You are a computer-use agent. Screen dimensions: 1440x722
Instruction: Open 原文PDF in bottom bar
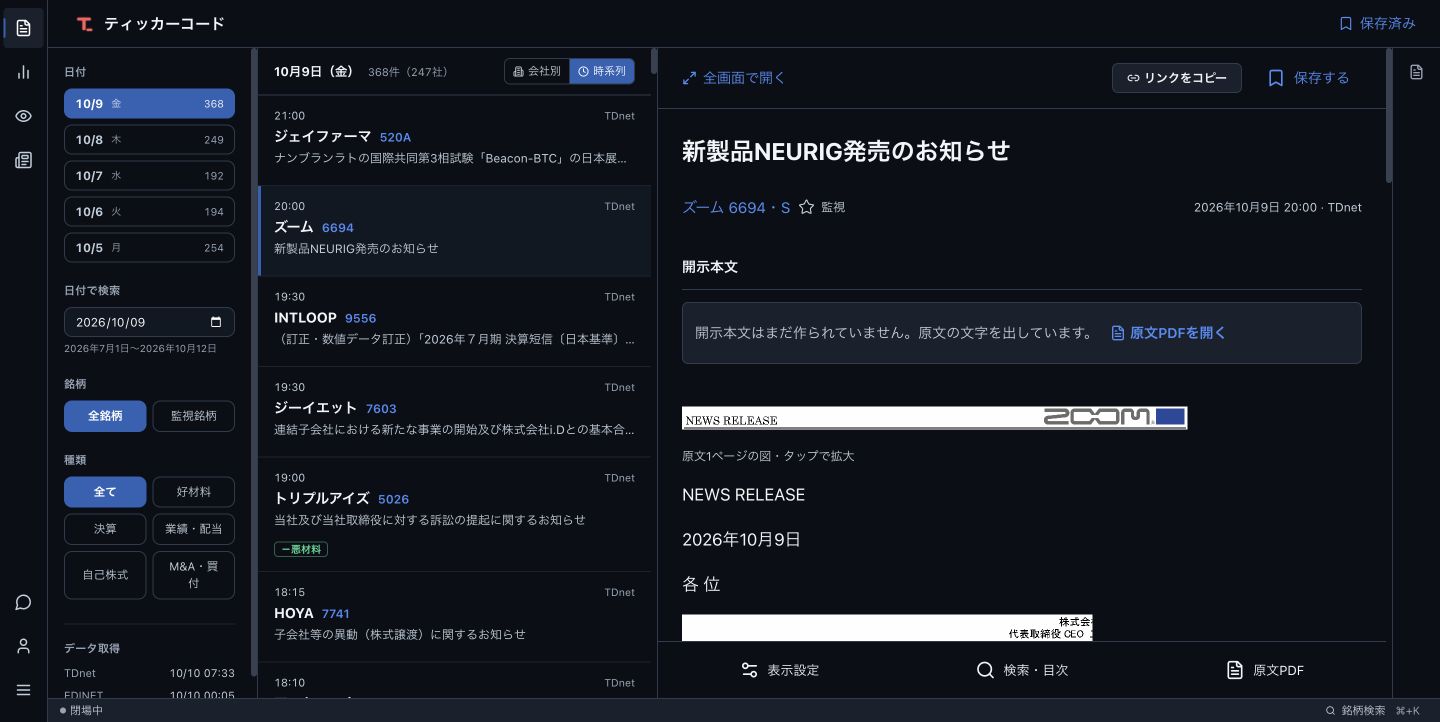(x=1265, y=670)
